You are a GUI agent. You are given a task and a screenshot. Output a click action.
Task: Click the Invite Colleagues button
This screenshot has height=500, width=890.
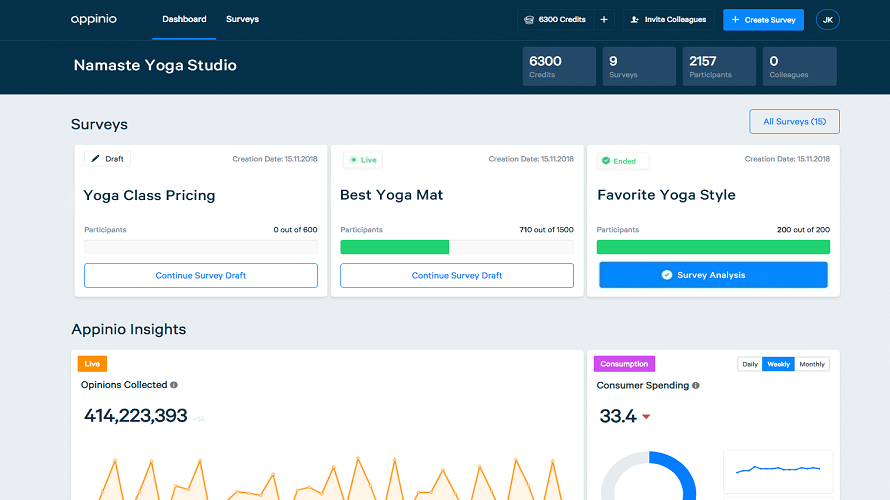(x=669, y=20)
